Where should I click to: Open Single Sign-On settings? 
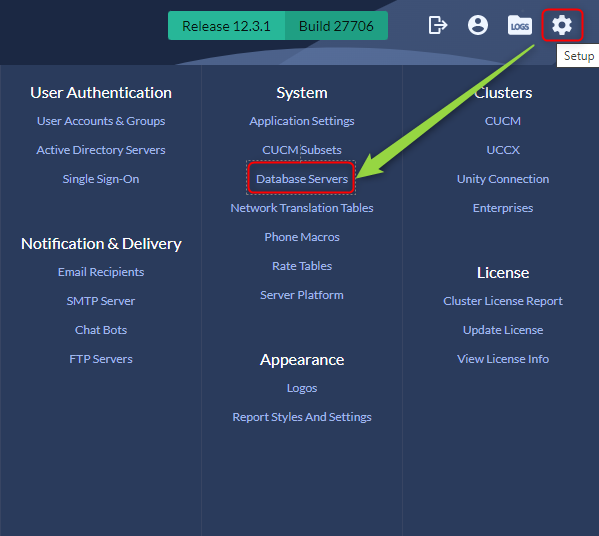coord(101,179)
